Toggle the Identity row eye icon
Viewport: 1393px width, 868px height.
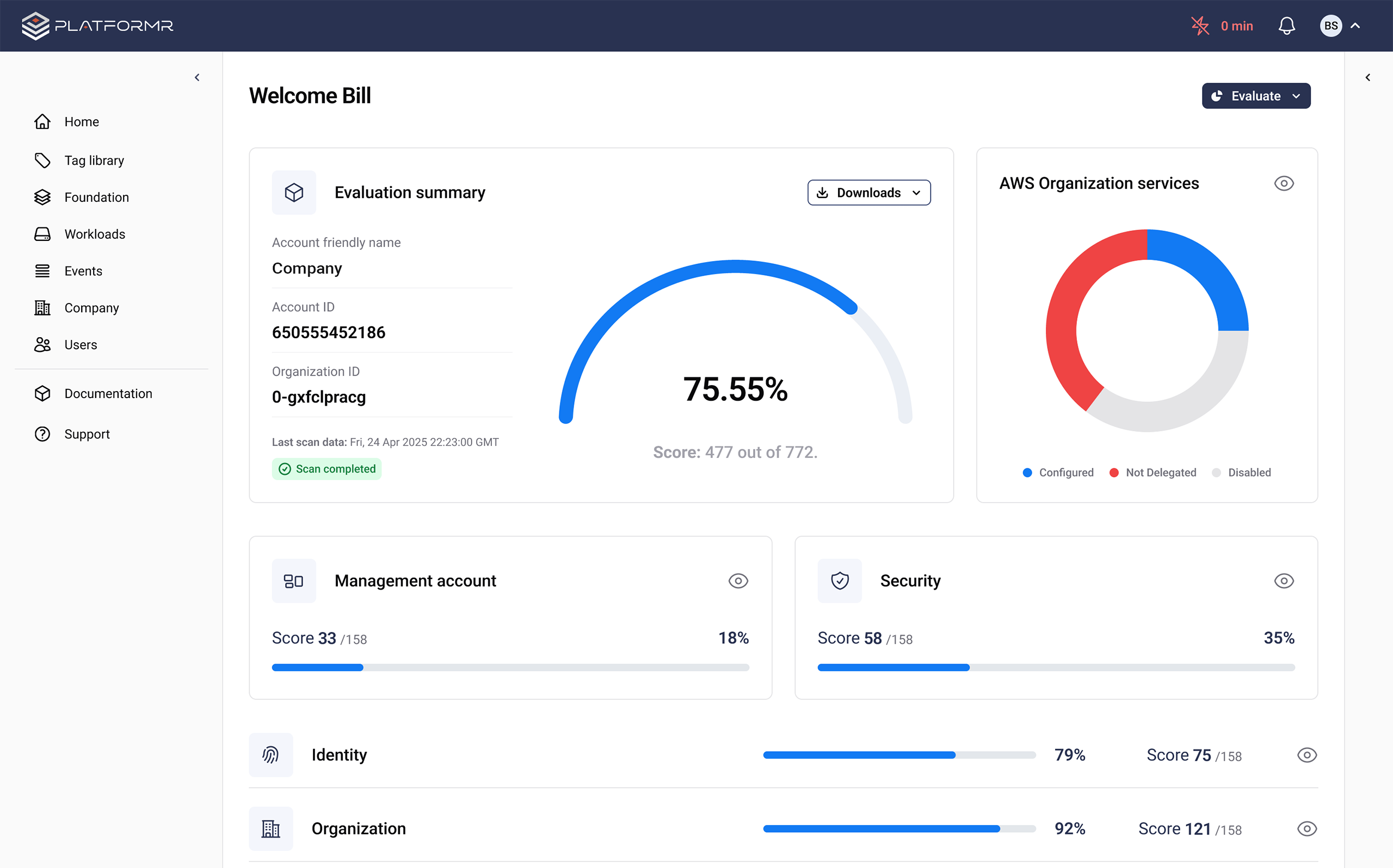pos(1306,755)
